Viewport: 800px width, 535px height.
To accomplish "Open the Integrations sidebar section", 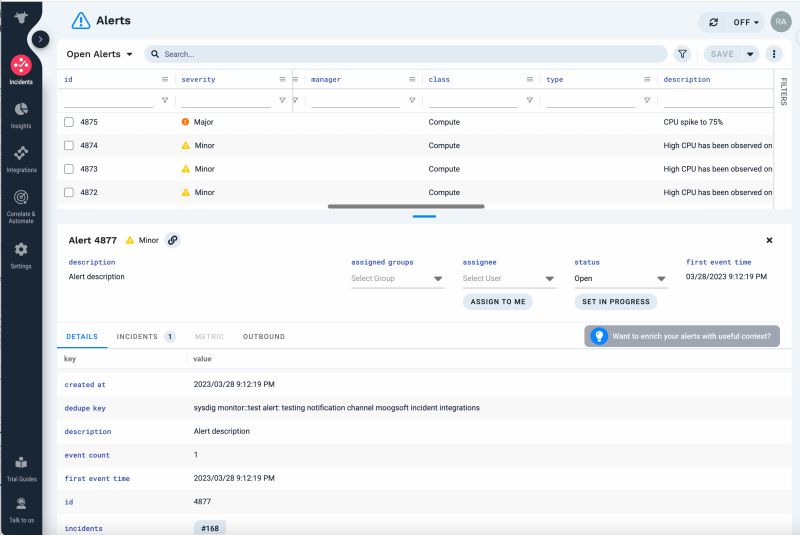I will pos(21,159).
